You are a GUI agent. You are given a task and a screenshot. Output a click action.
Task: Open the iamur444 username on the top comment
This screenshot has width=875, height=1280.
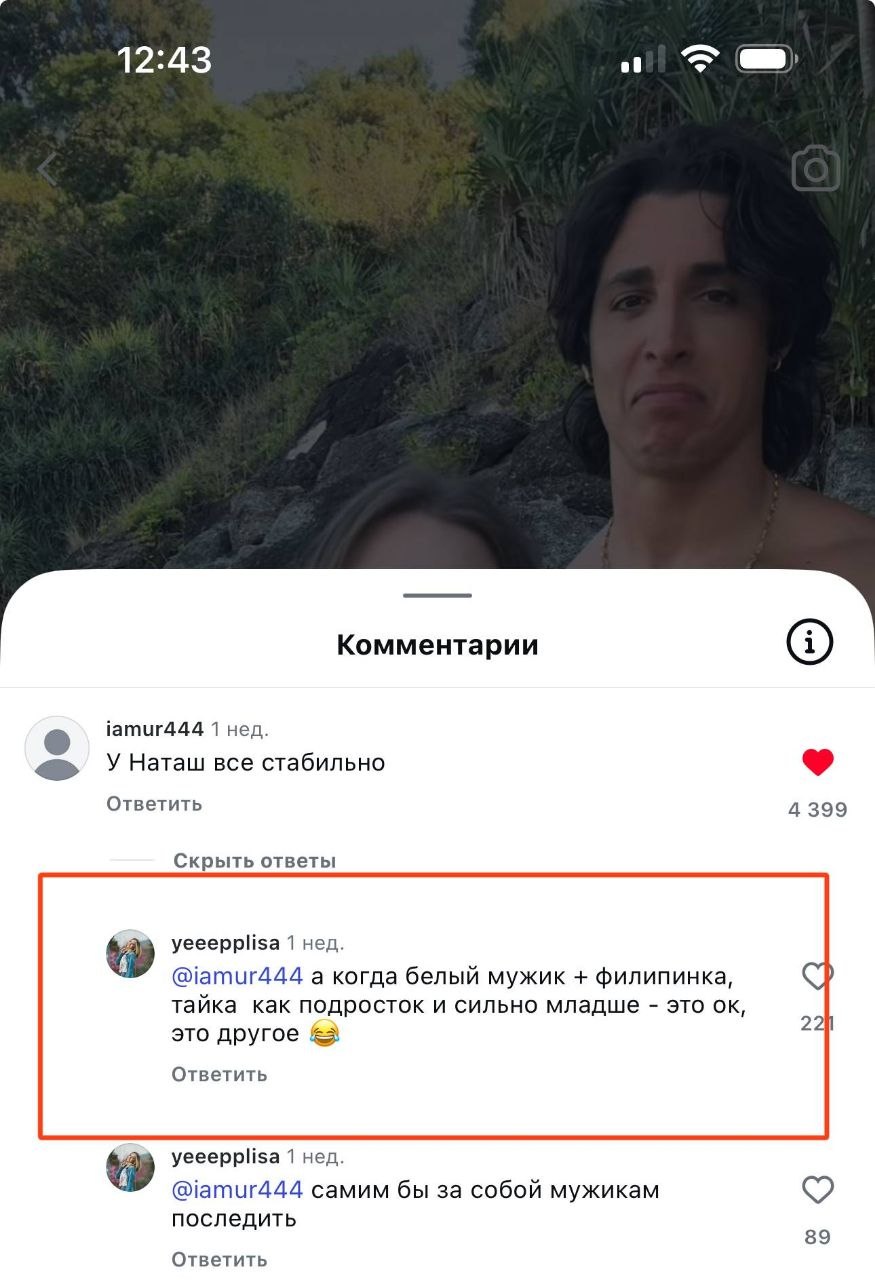pos(155,729)
